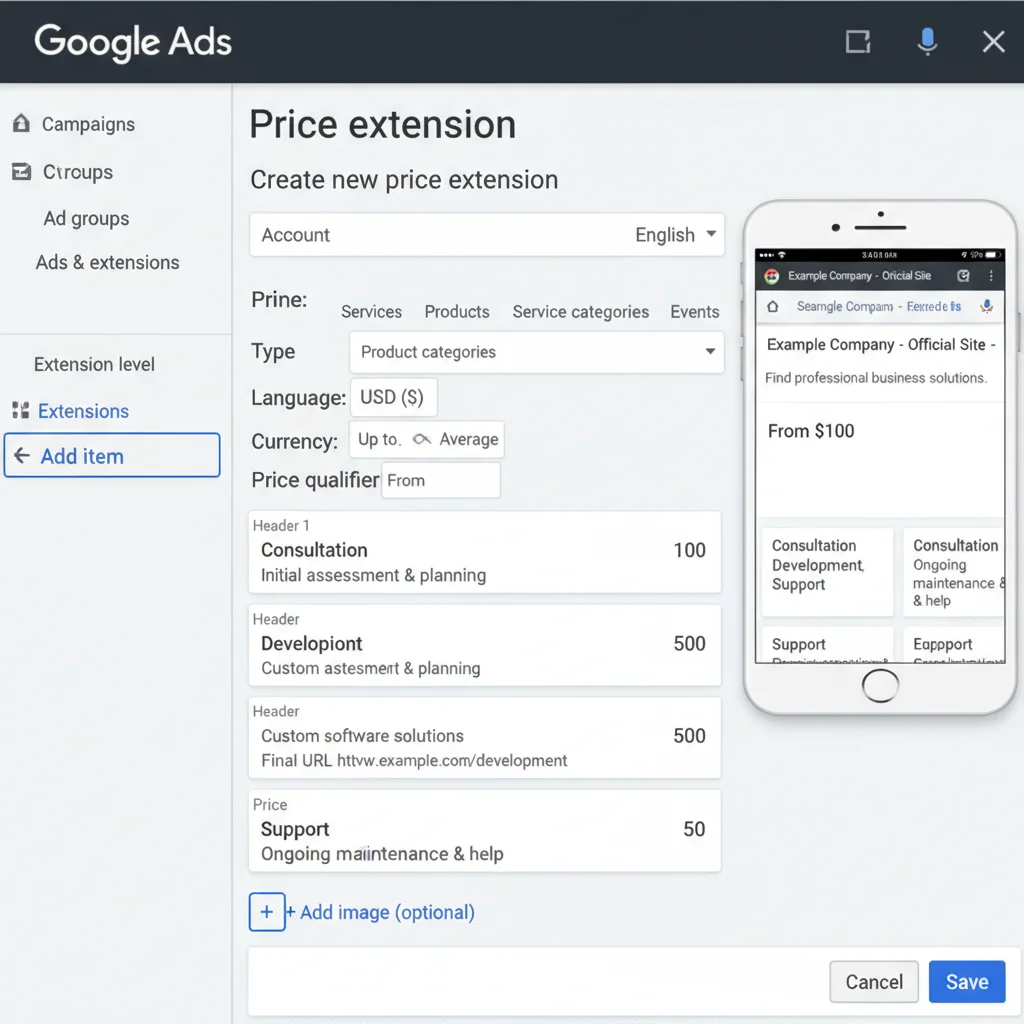Viewport: 1024px width, 1024px height.
Task: Open the Price qualifier From field
Action: [441, 480]
